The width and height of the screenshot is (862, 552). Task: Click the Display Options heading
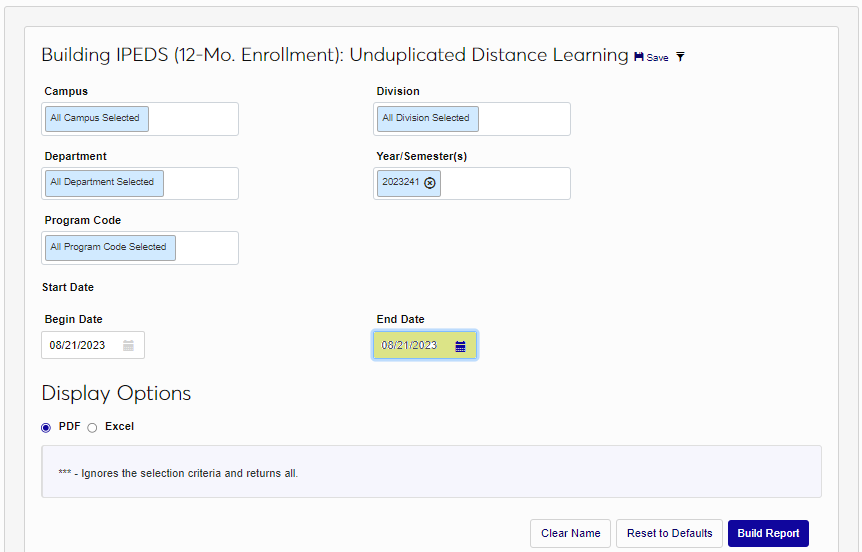pyautogui.click(x=117, y=394)
